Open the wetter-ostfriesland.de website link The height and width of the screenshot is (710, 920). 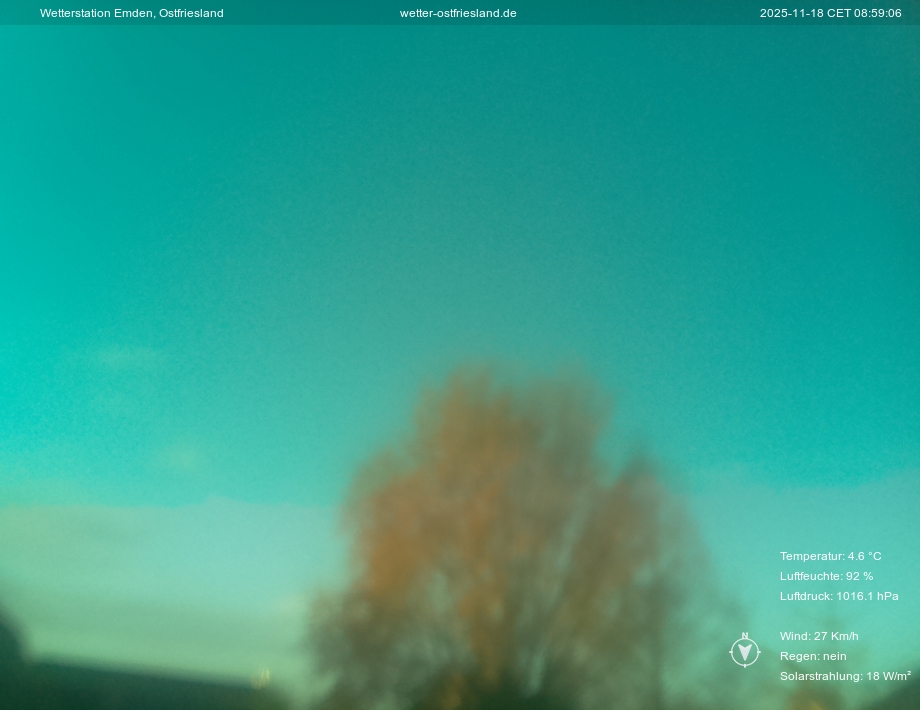[x=458, y=13]
